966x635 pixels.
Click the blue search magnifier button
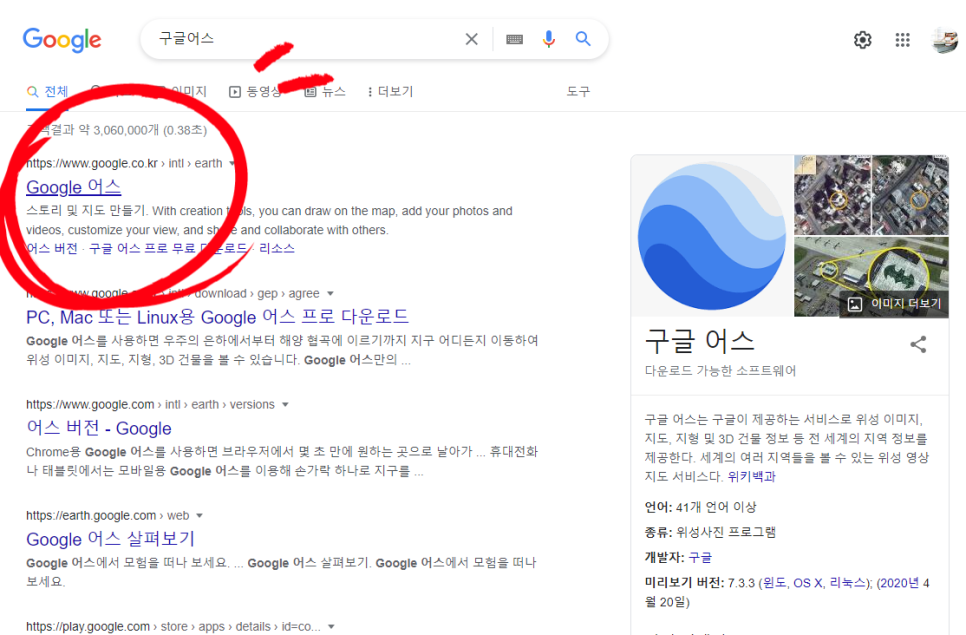[583, 39]
